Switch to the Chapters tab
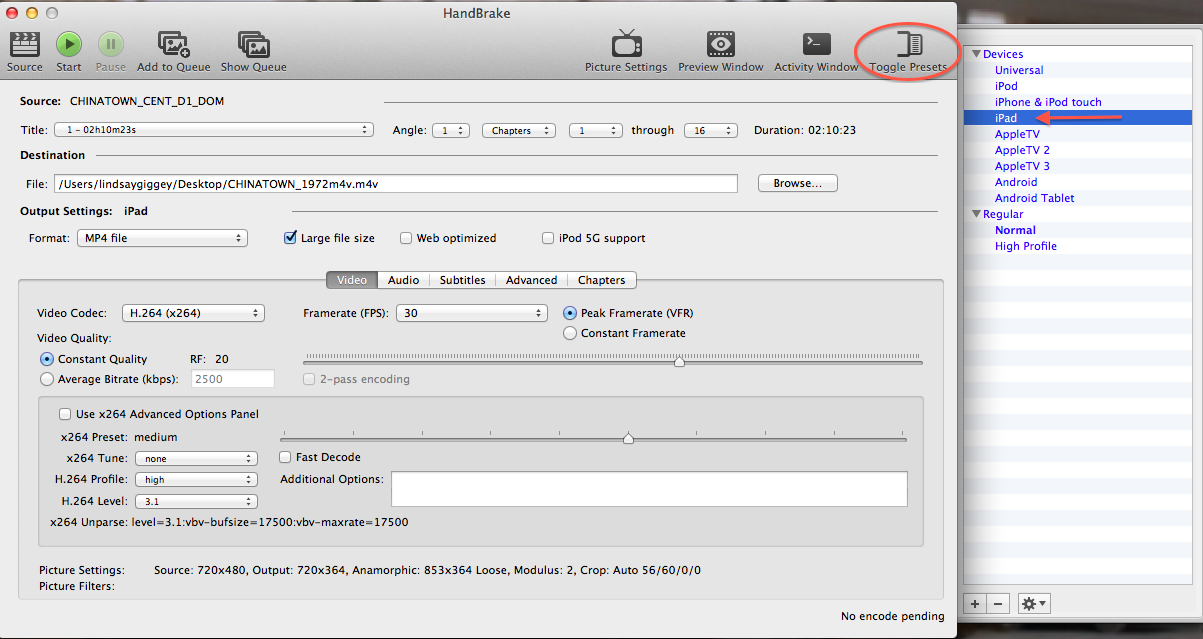Image resolution: width=1203 pixels, height=639 pixels. click(601, 280)
